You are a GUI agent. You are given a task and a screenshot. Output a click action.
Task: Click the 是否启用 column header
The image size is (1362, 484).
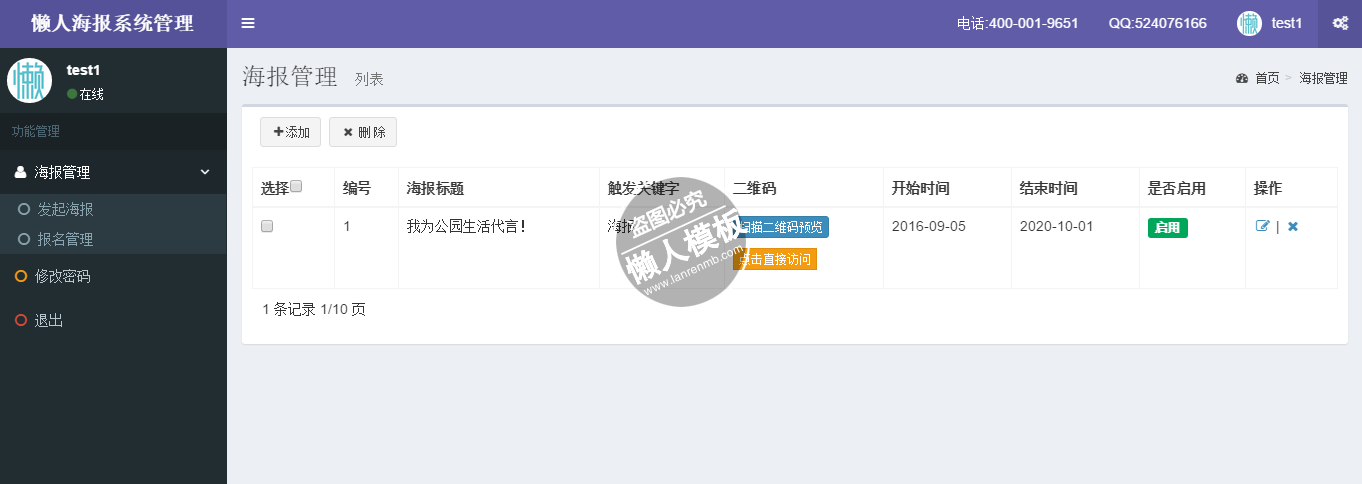click(1177, 188)
